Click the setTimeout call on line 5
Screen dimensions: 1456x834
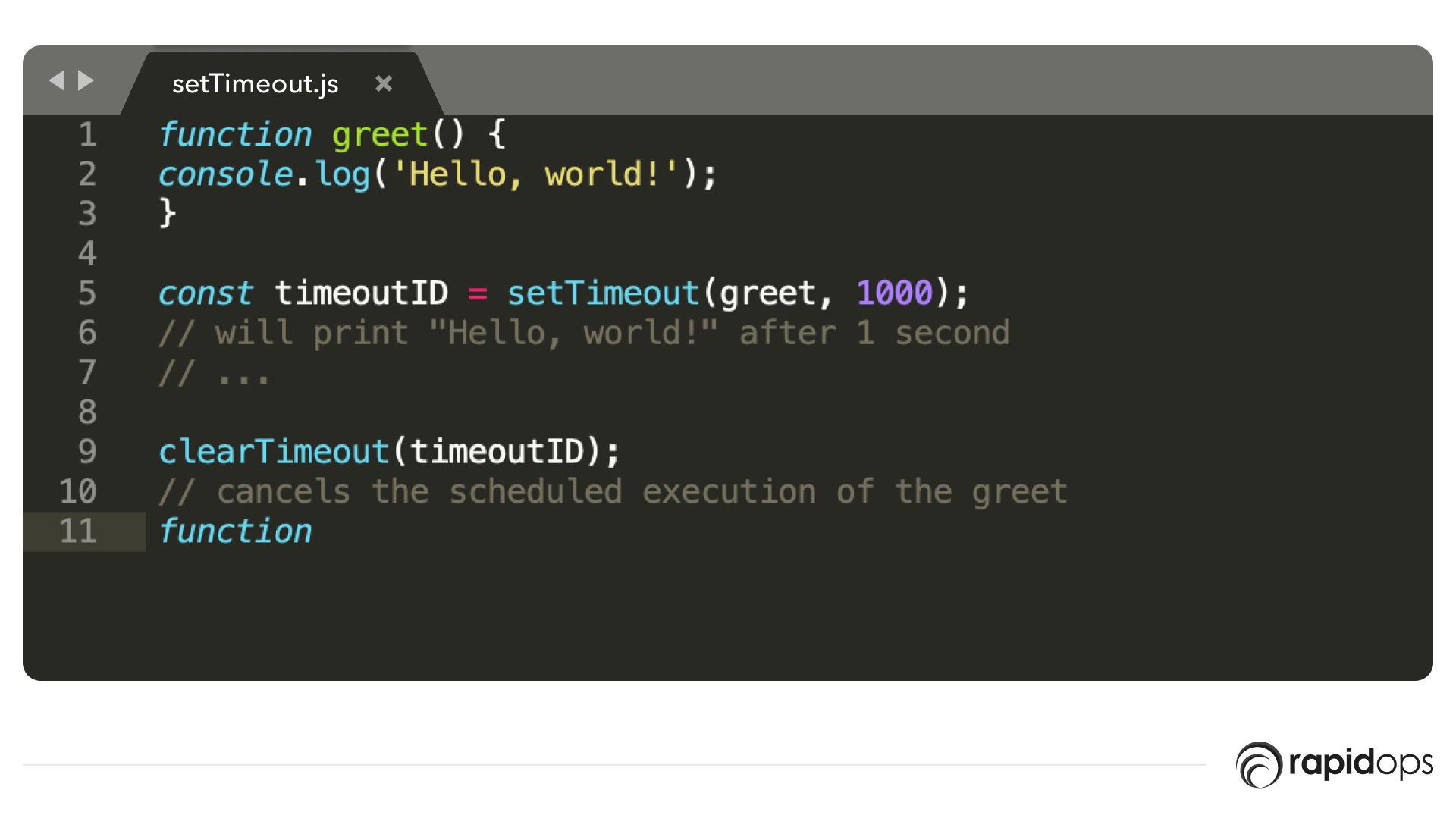click(x=603, y=293)
